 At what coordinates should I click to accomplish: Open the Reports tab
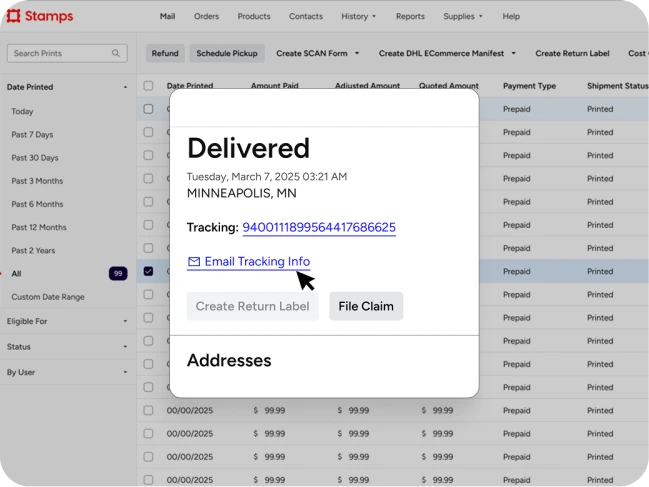(x=410, y=16)
